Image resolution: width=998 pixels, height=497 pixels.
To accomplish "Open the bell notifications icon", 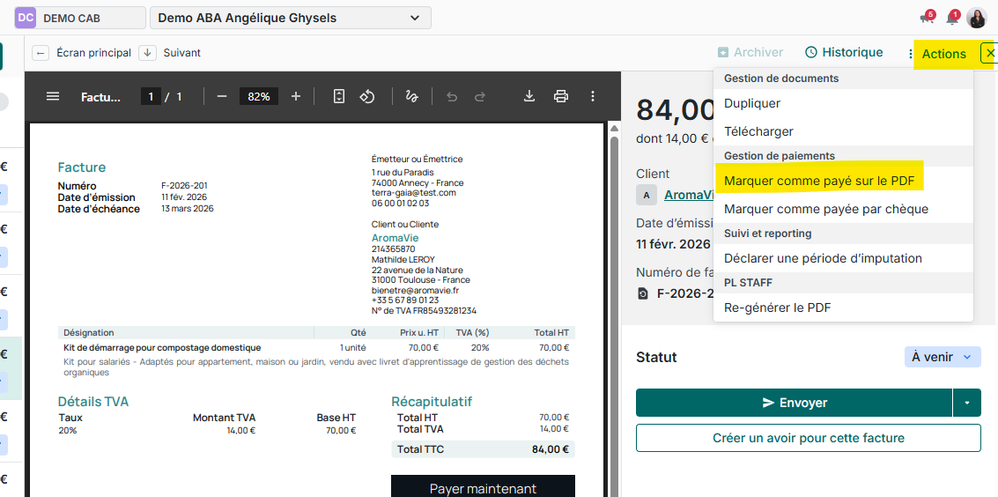I will point(952,18).
